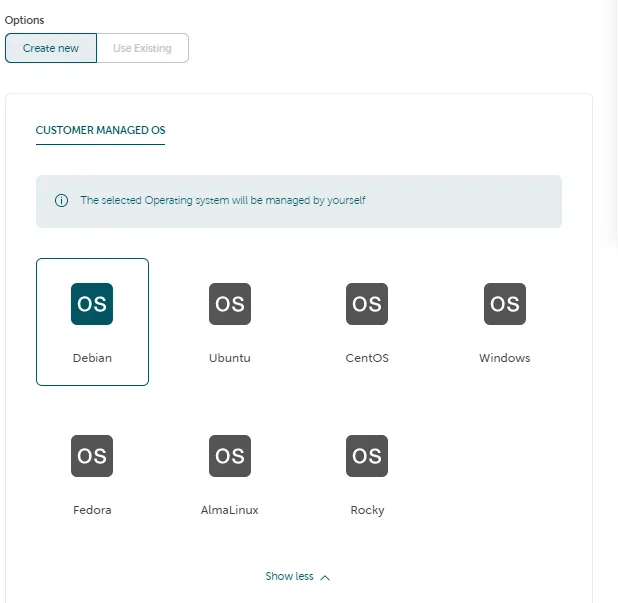Screen dimensions: 618x603
Task: Choose the Fedora OS icon
Action: [x=92, y=456]
